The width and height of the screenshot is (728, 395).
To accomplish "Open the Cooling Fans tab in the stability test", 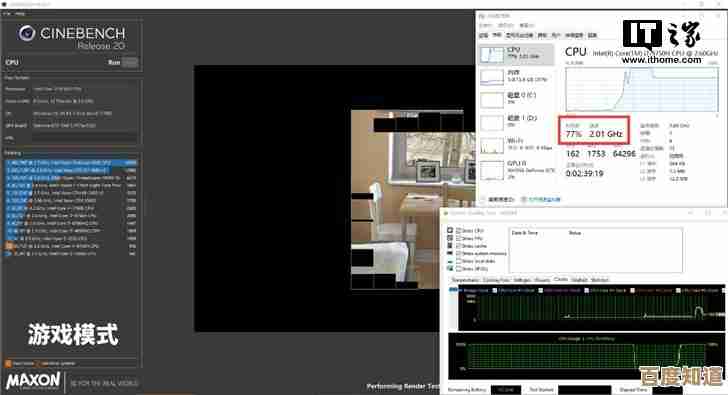I will [496, 280].
